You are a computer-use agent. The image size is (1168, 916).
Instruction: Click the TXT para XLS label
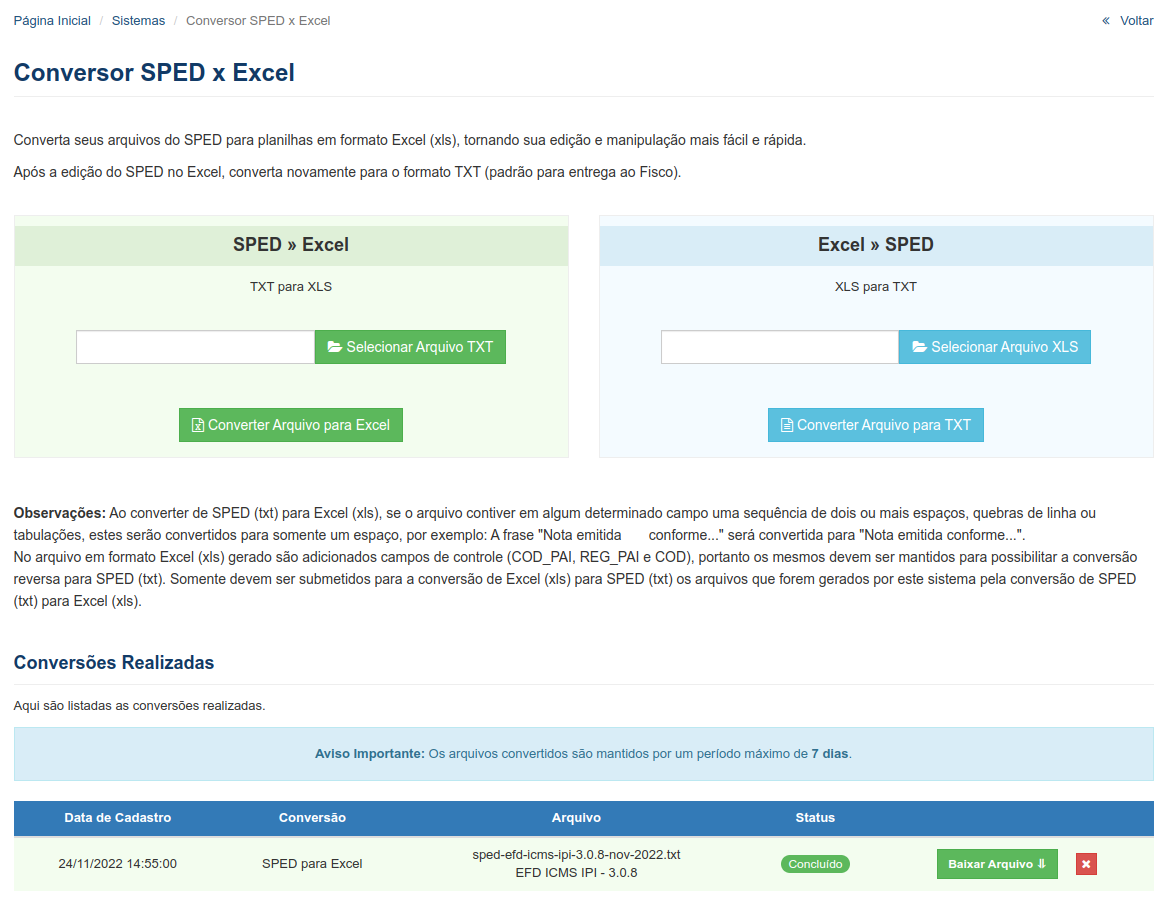click(x=291, y=287)
